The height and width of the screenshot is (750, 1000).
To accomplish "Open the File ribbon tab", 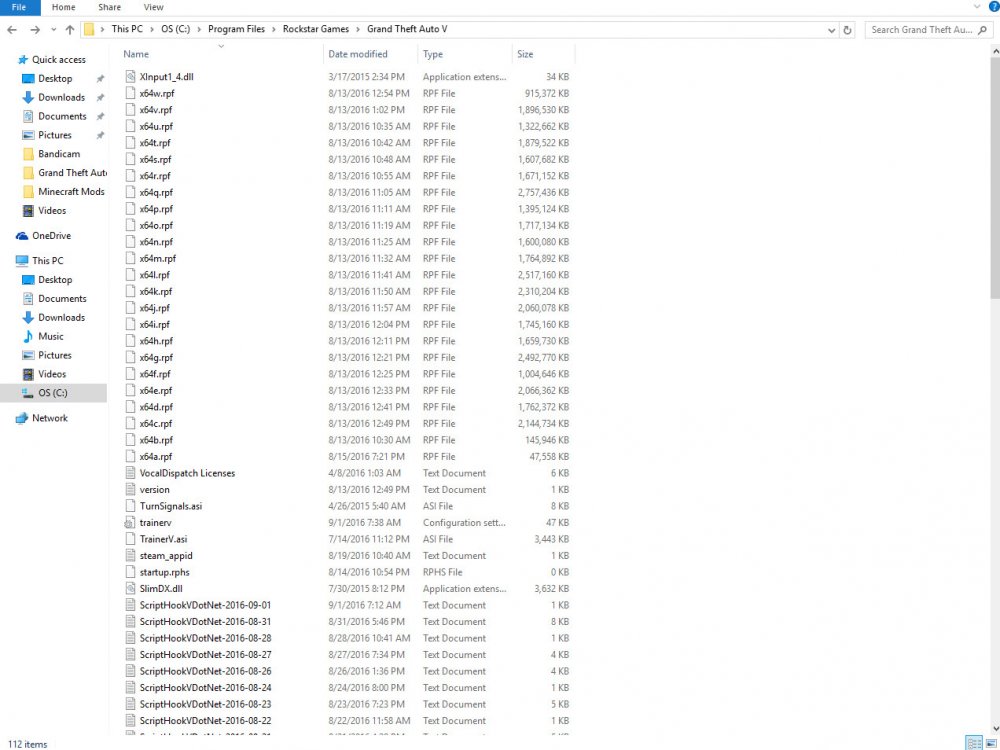I will (x=20, y=7).
